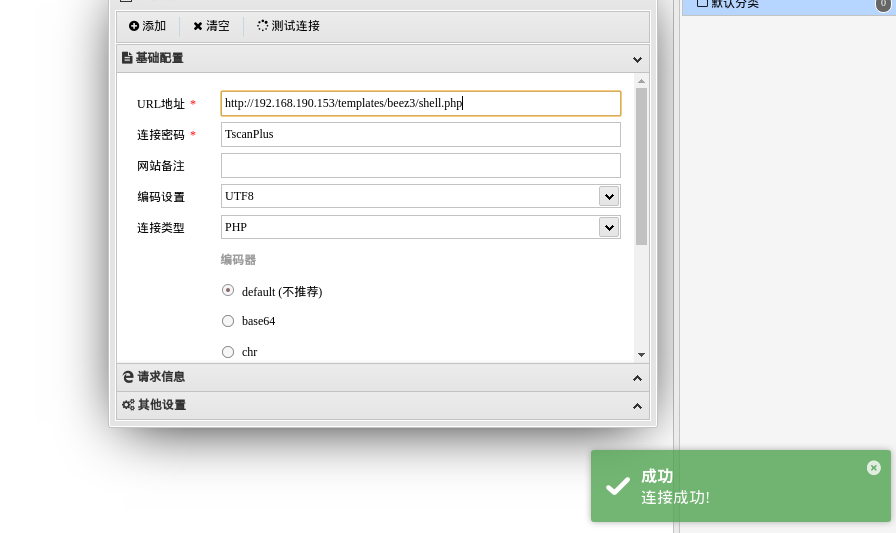Click the 添加 (Add) plus icon button
Screen dimensions: 896x533
click(134, 26)
